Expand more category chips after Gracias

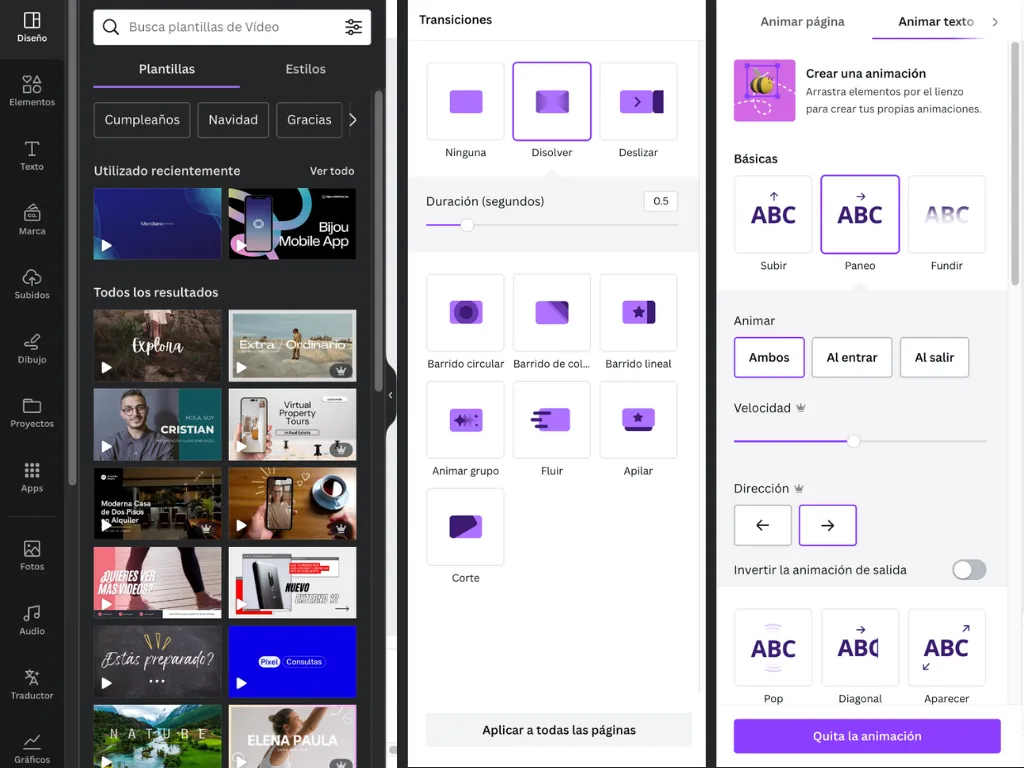tap(353, 120)
